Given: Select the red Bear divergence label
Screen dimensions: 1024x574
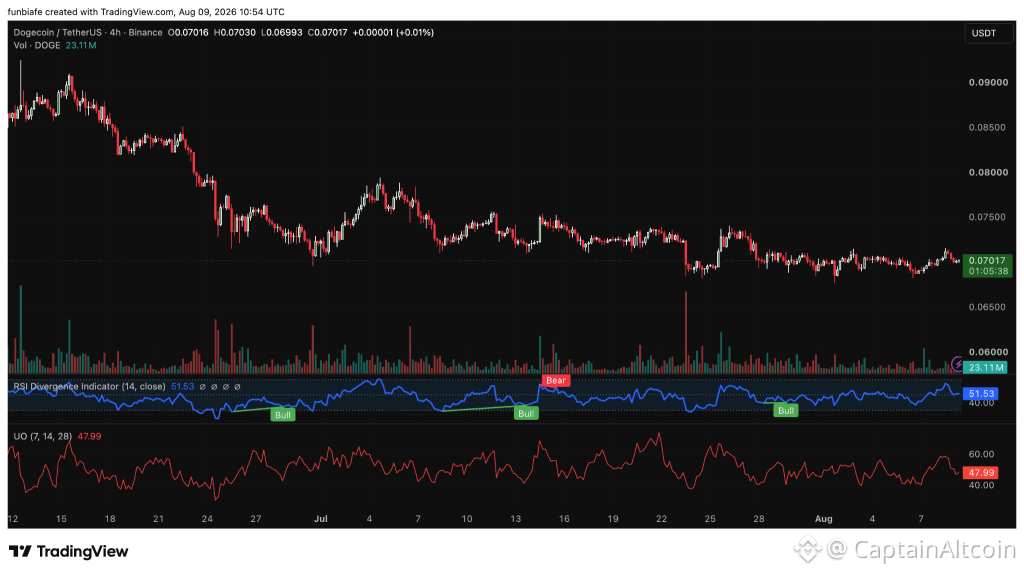Looking at the screenshot, I should (x=556, y=381).
